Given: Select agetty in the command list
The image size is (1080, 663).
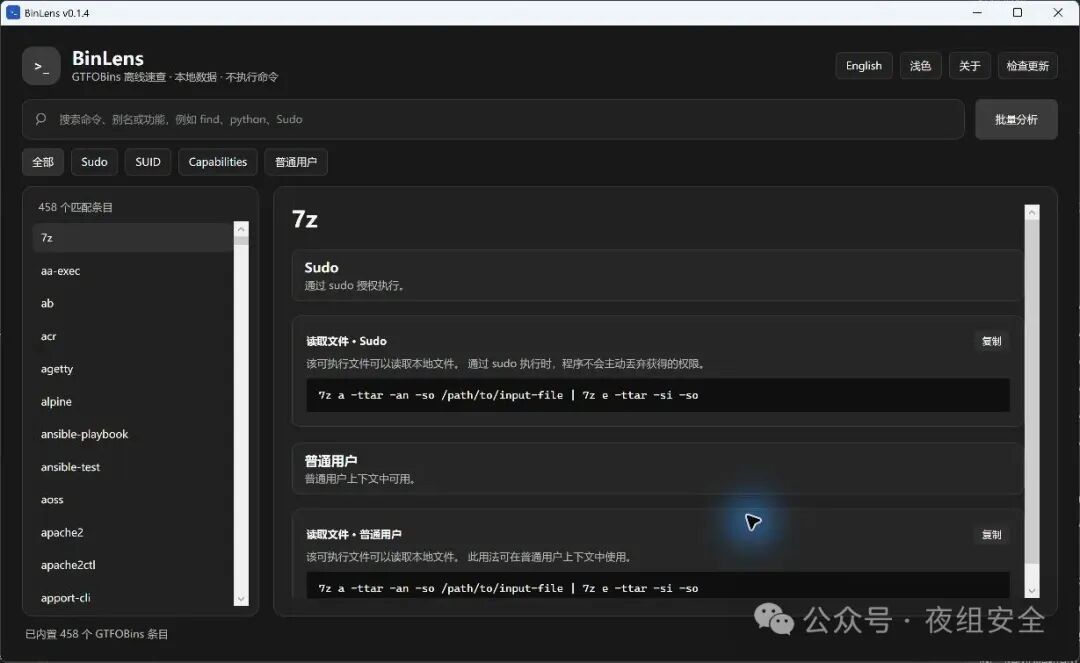Looking at the screenshot, I should 133,368.
